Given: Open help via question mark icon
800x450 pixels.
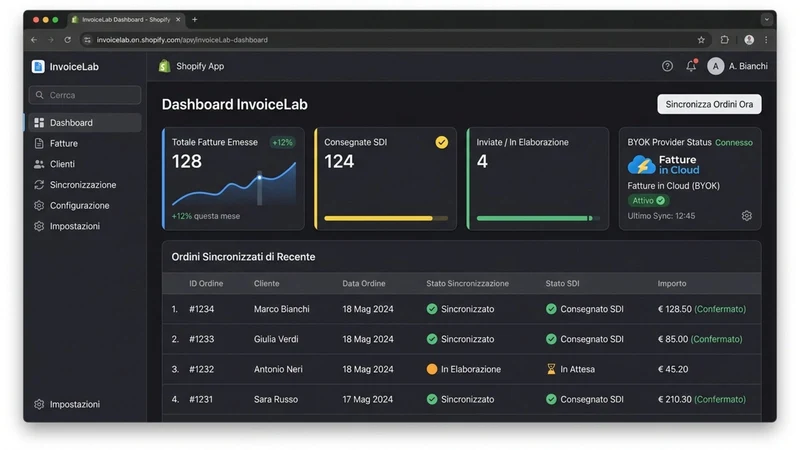Looking at the screenshot, I should pos(667,66).
